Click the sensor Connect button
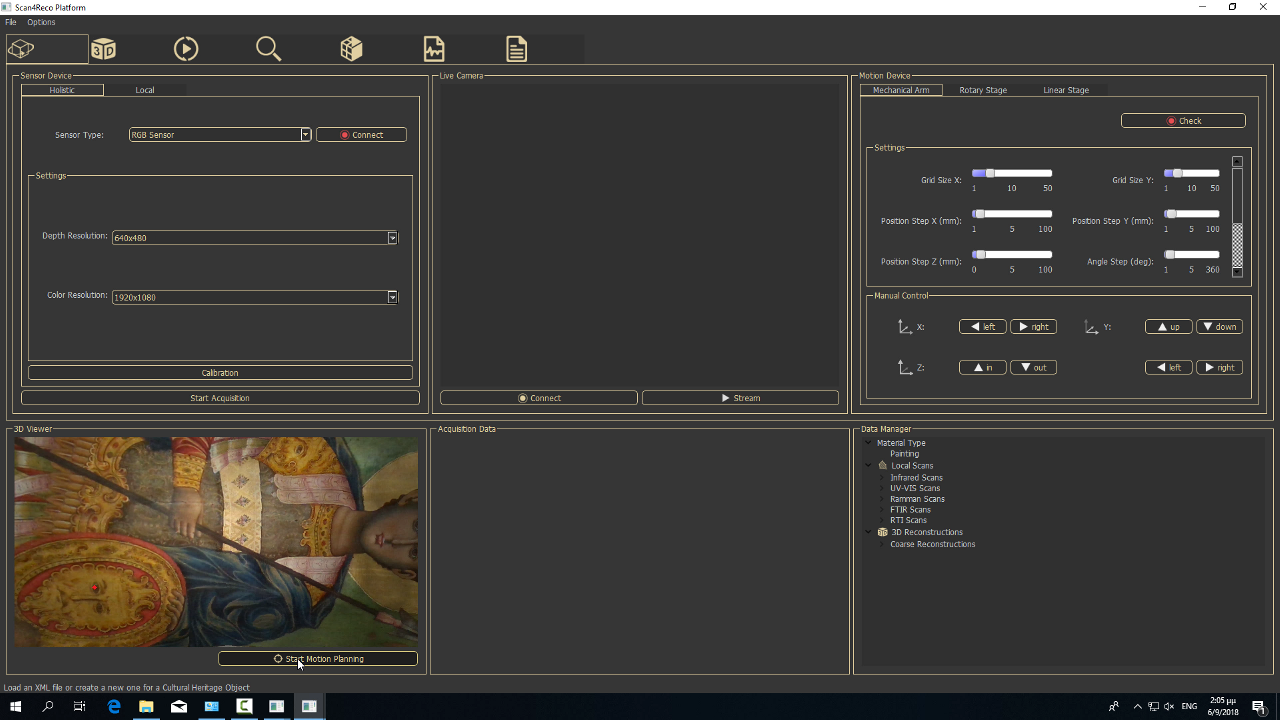 pyautogui.click(x=361, y=135)
